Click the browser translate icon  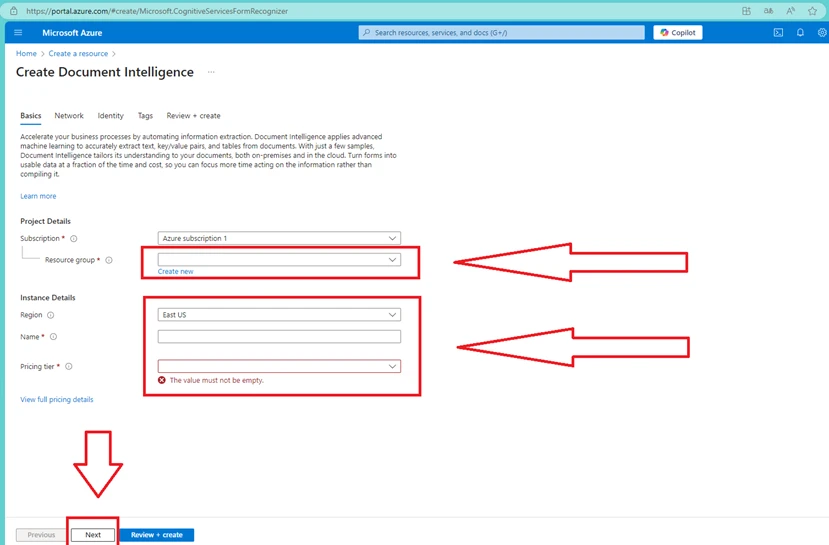point(768,11)
